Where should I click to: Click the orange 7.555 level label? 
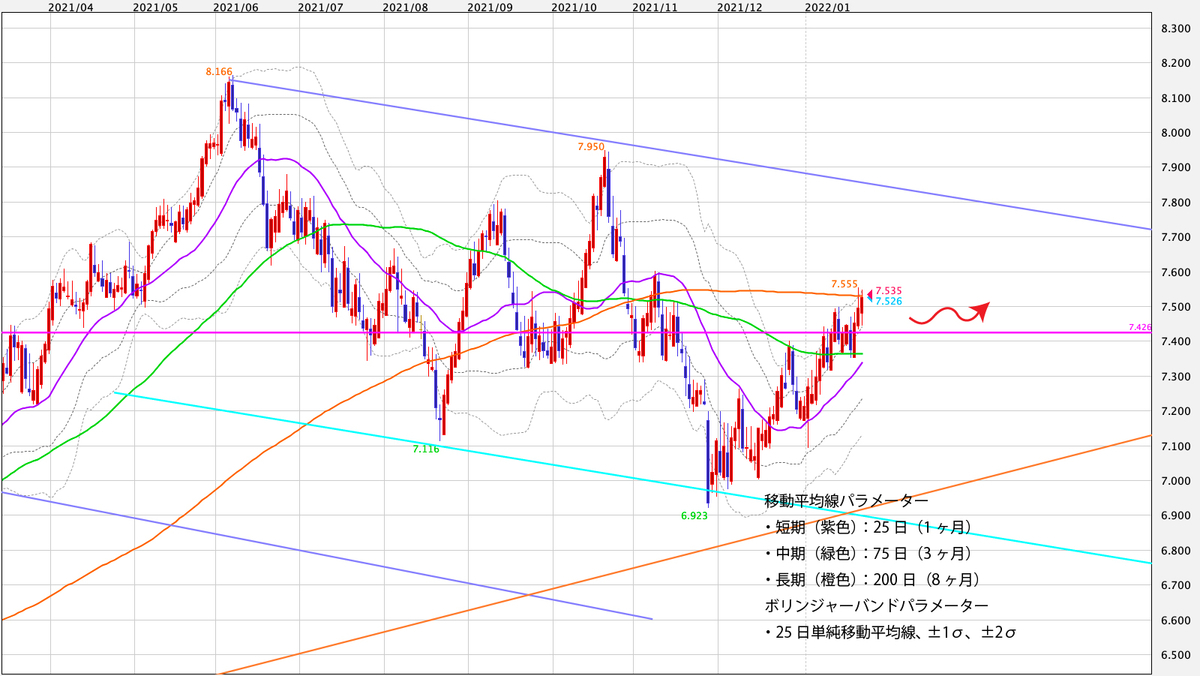click(842, 285)
